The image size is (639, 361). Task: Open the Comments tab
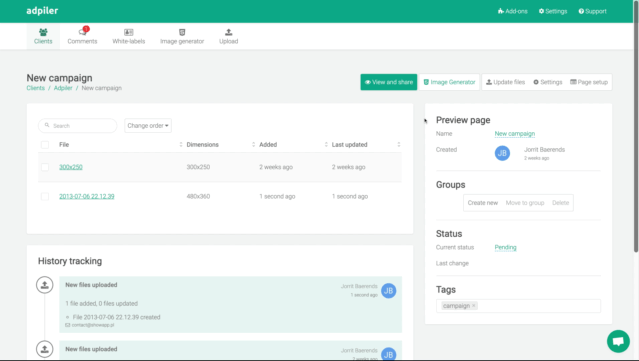[82, 36]
